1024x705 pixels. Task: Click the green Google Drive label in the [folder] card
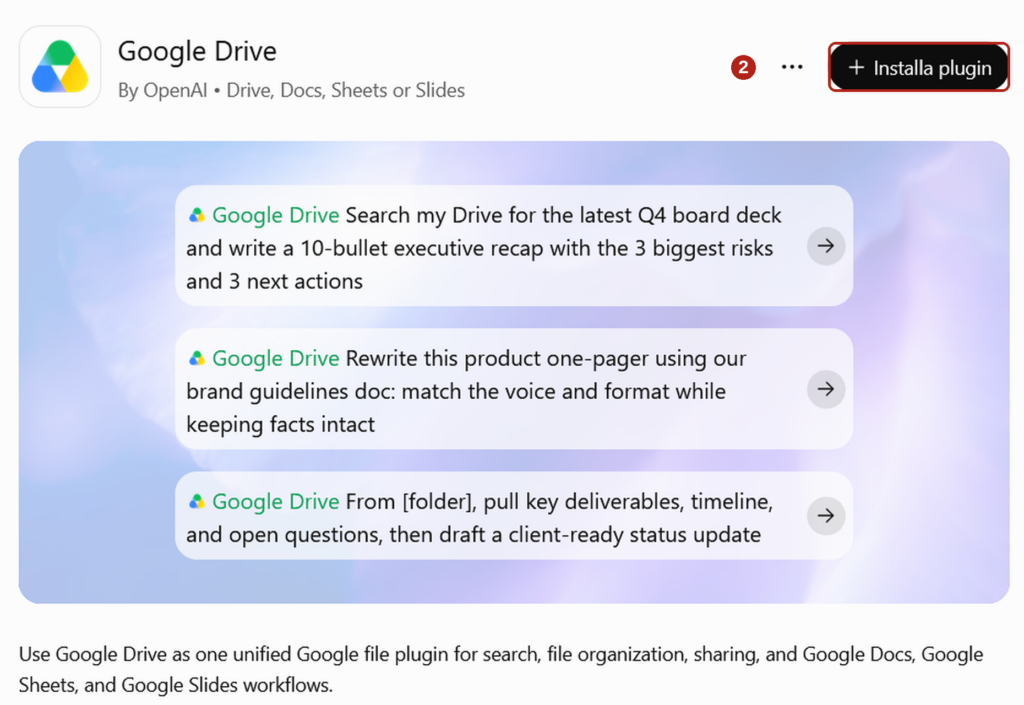point(276,501)
